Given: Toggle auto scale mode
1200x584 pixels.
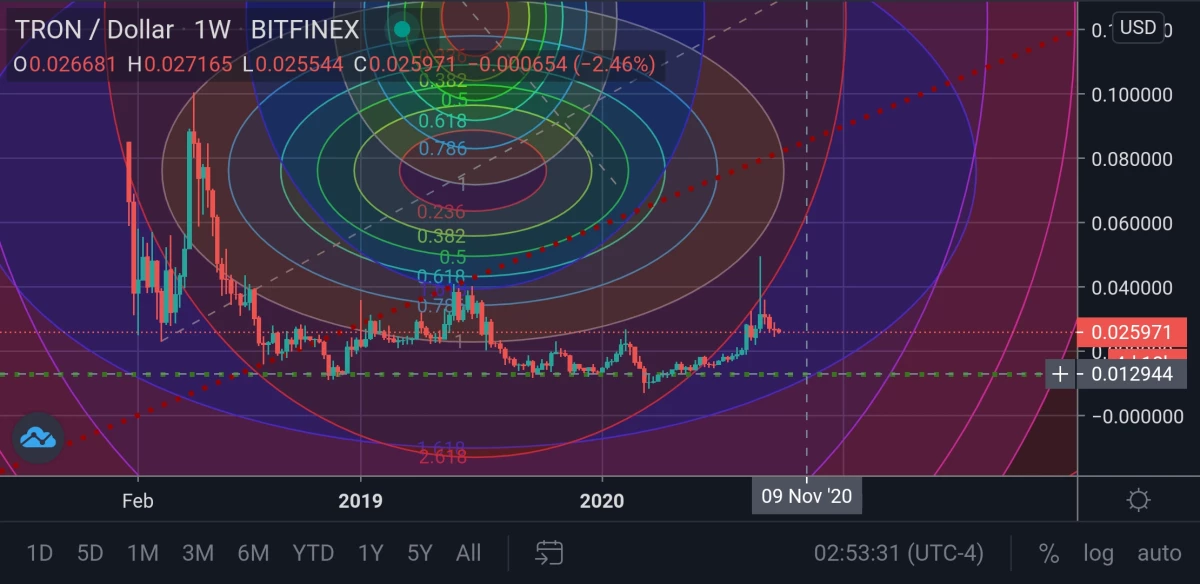Looking at the screenshot, I should pyautogui.click(x=1159, y=552).
